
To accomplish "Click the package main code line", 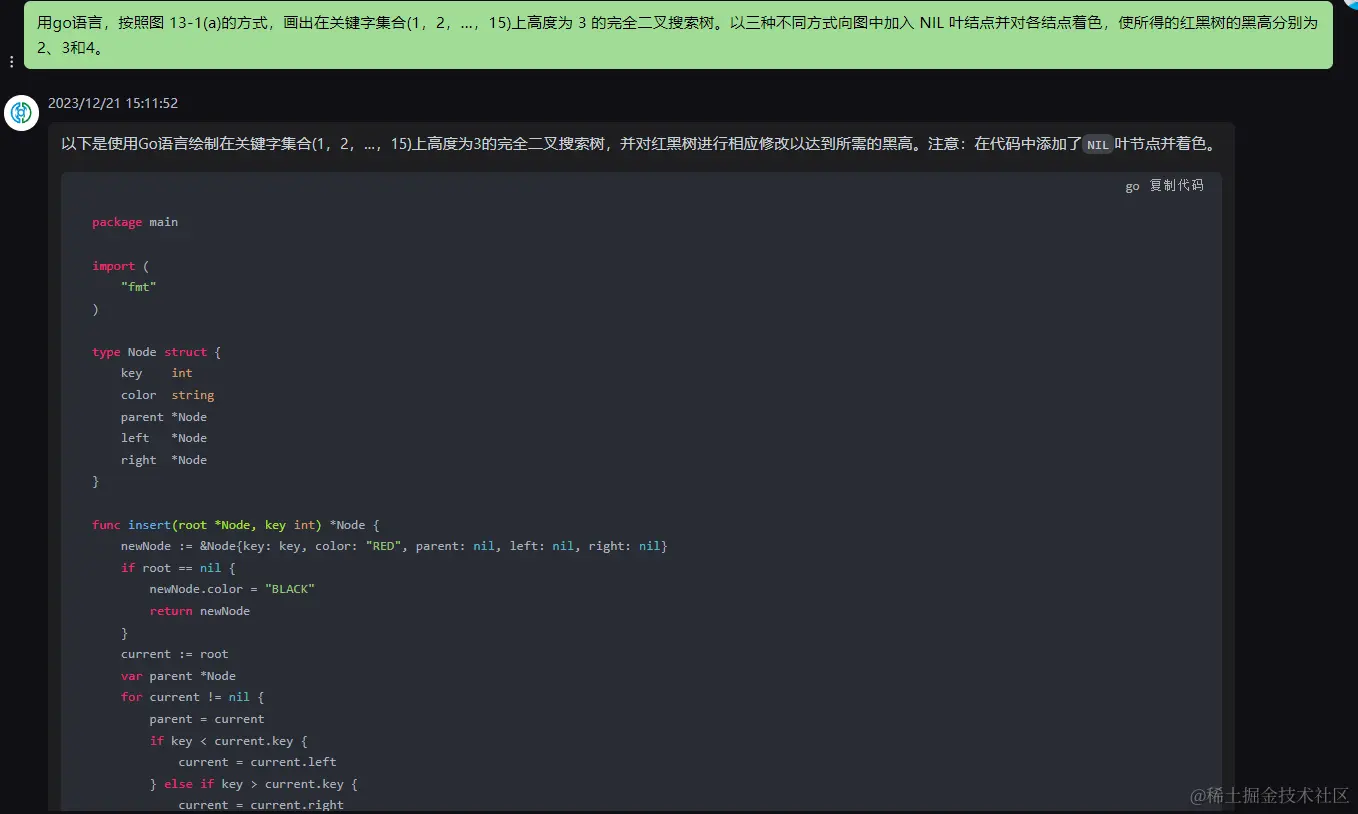I will point(136,222).
